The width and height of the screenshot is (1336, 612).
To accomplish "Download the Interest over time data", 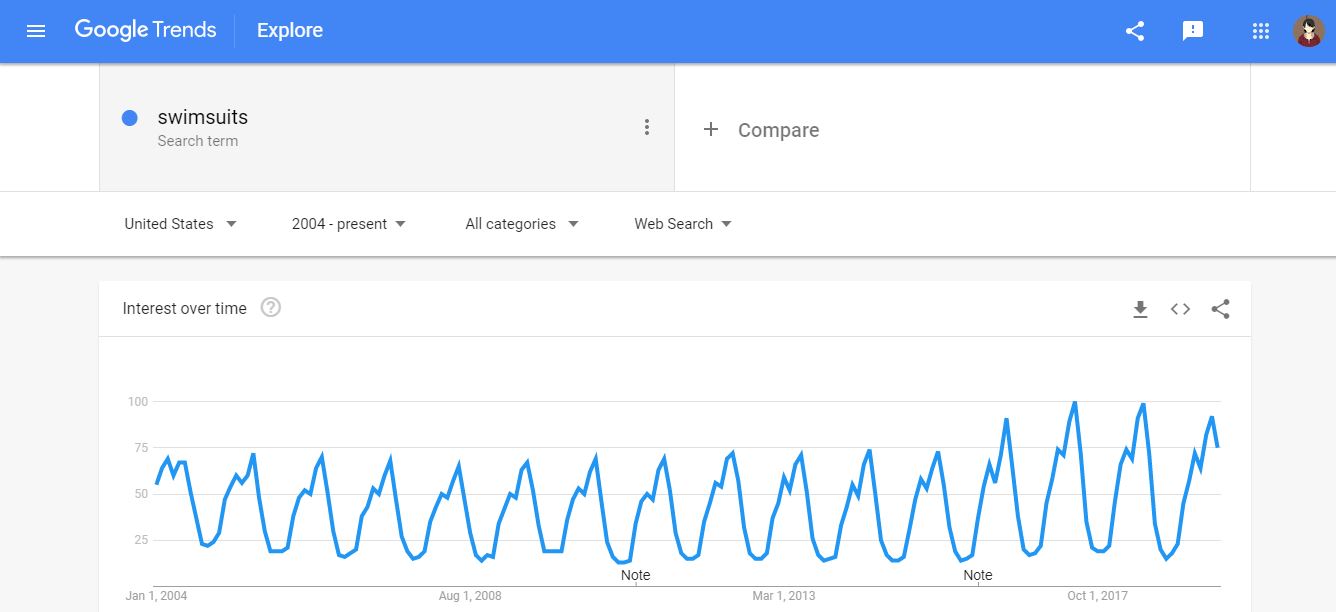I will pos(1140,309).
